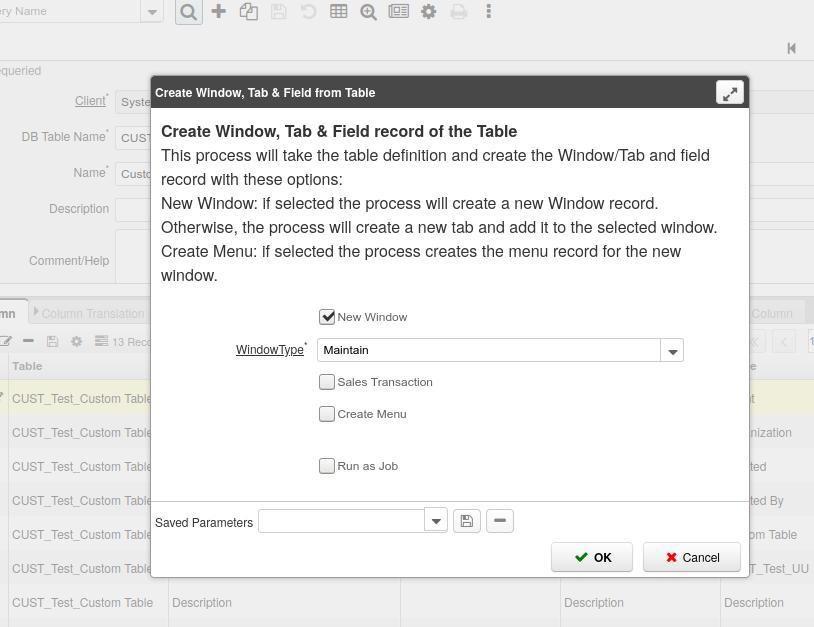Check the Run as Job option
Screen dimensions: 814x627
coord(327,465)
